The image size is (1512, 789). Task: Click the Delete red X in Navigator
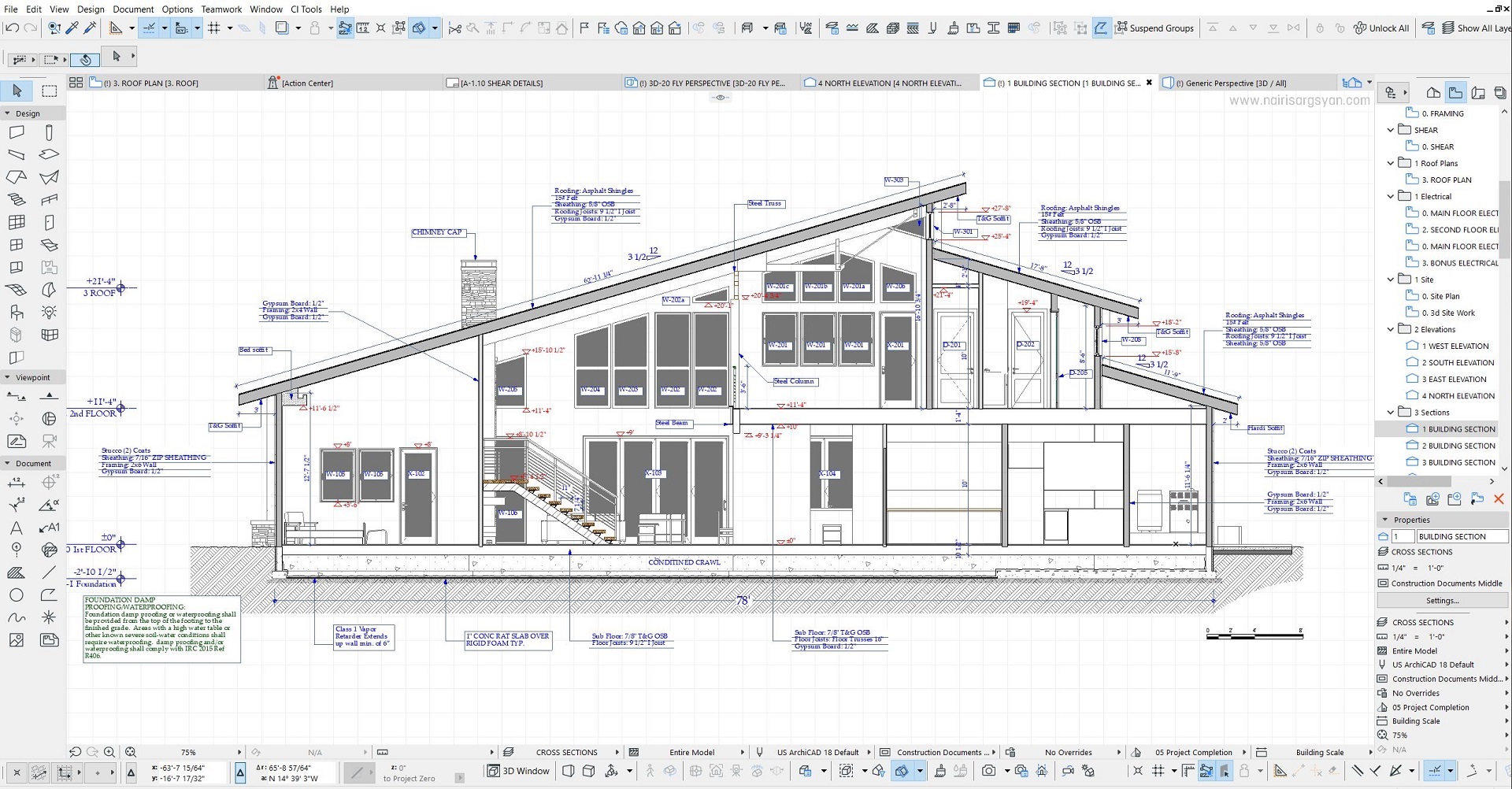click(x=1499, y=498)
